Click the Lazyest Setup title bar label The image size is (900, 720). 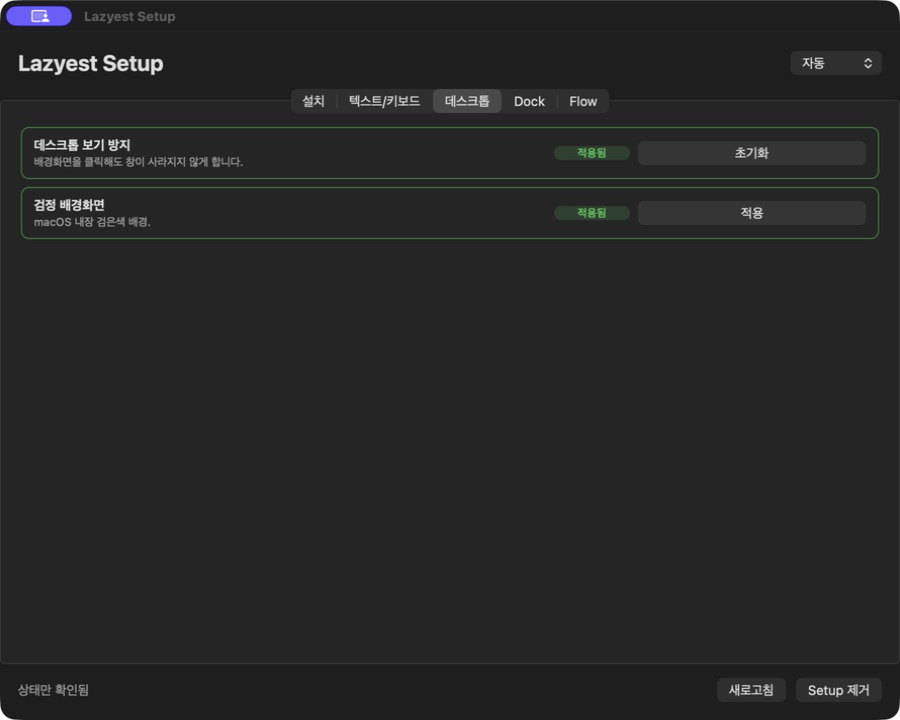[x=130, y=16]
